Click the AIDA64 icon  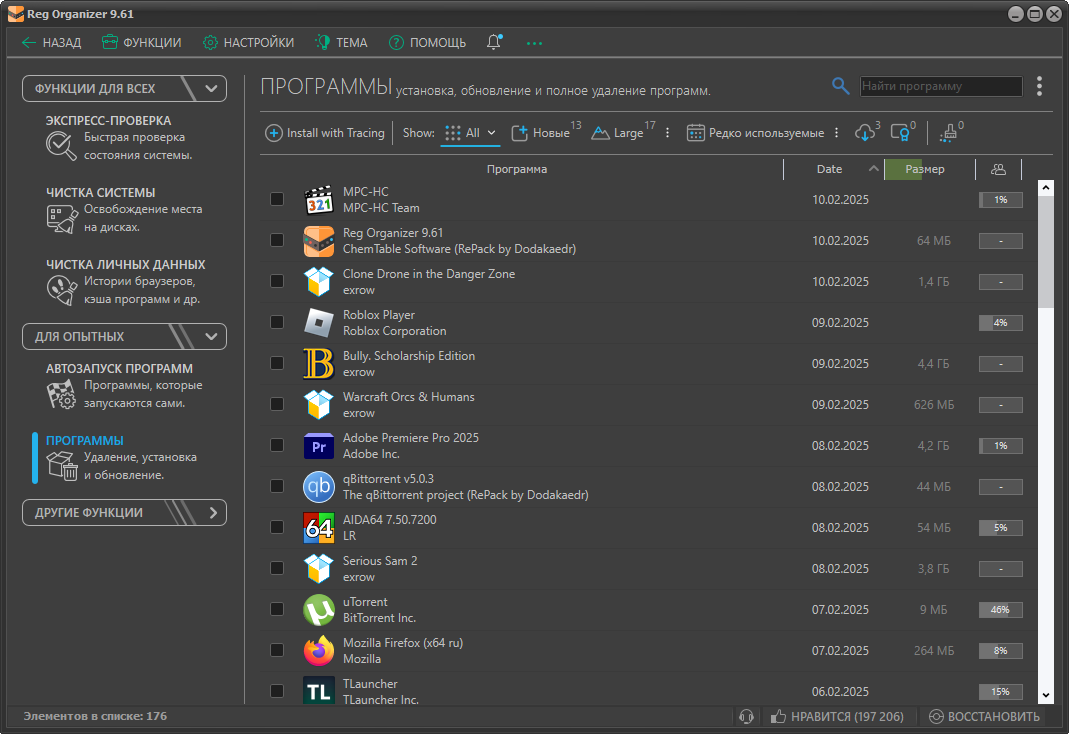318,528
